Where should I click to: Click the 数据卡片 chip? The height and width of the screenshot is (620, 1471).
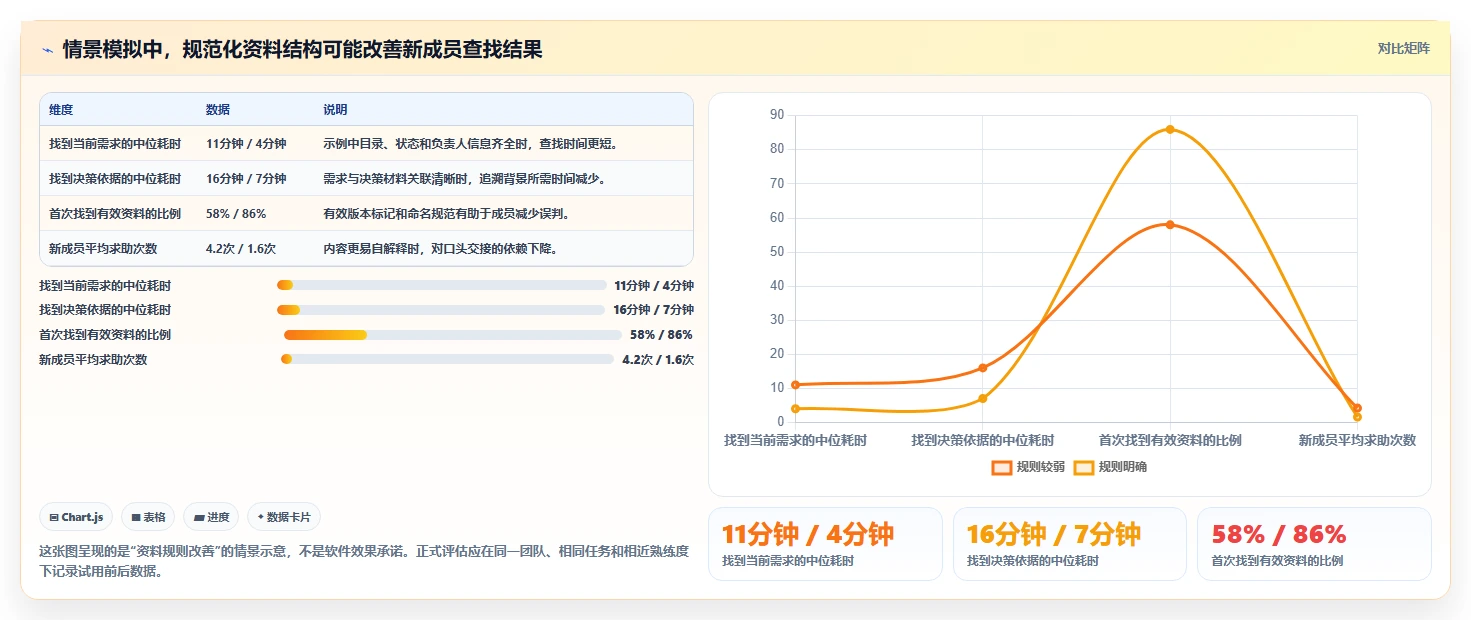[x=284, y=517]
